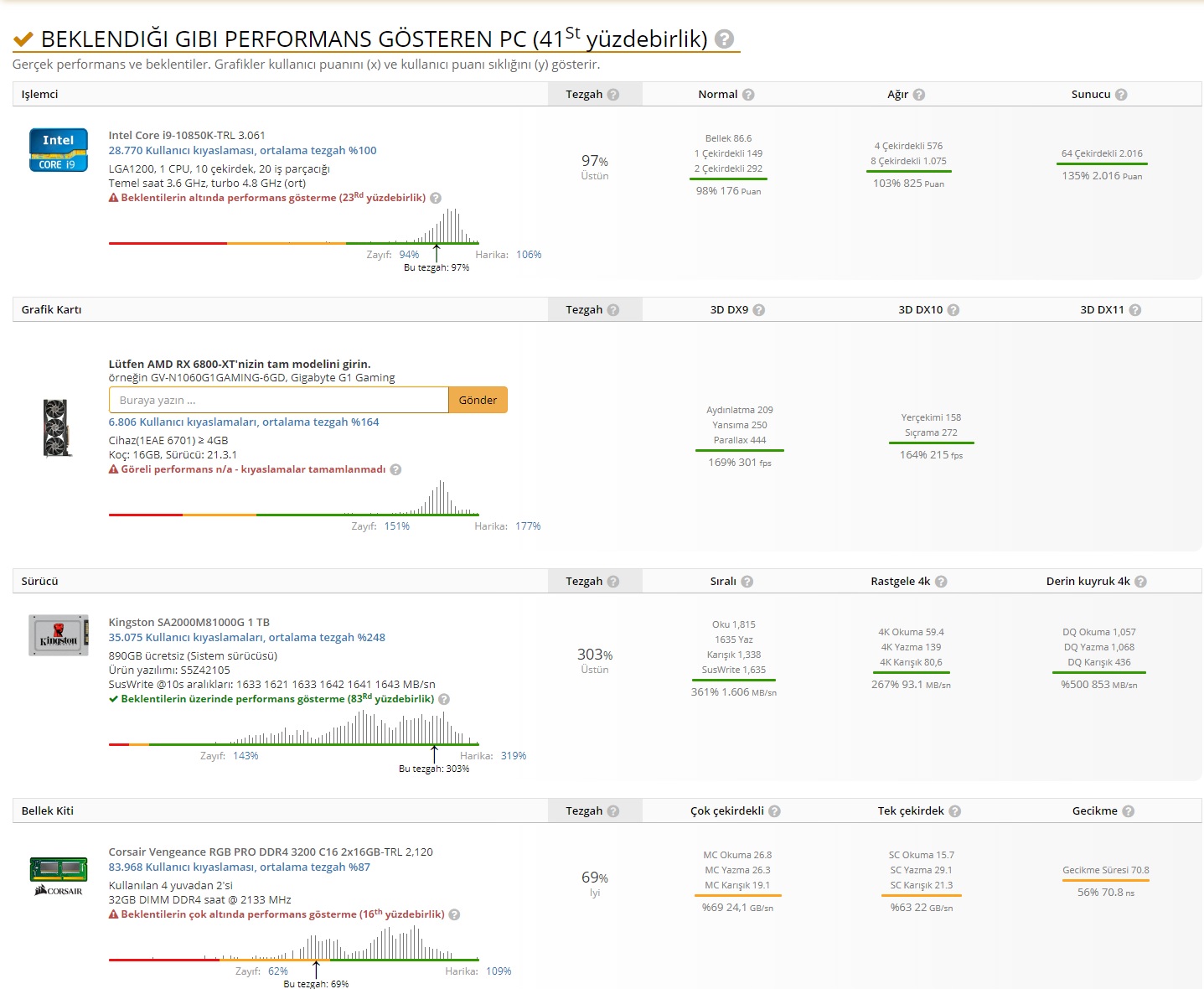
Task: Click the question mark next to Rastgele 4k
Action: (941, 582)
